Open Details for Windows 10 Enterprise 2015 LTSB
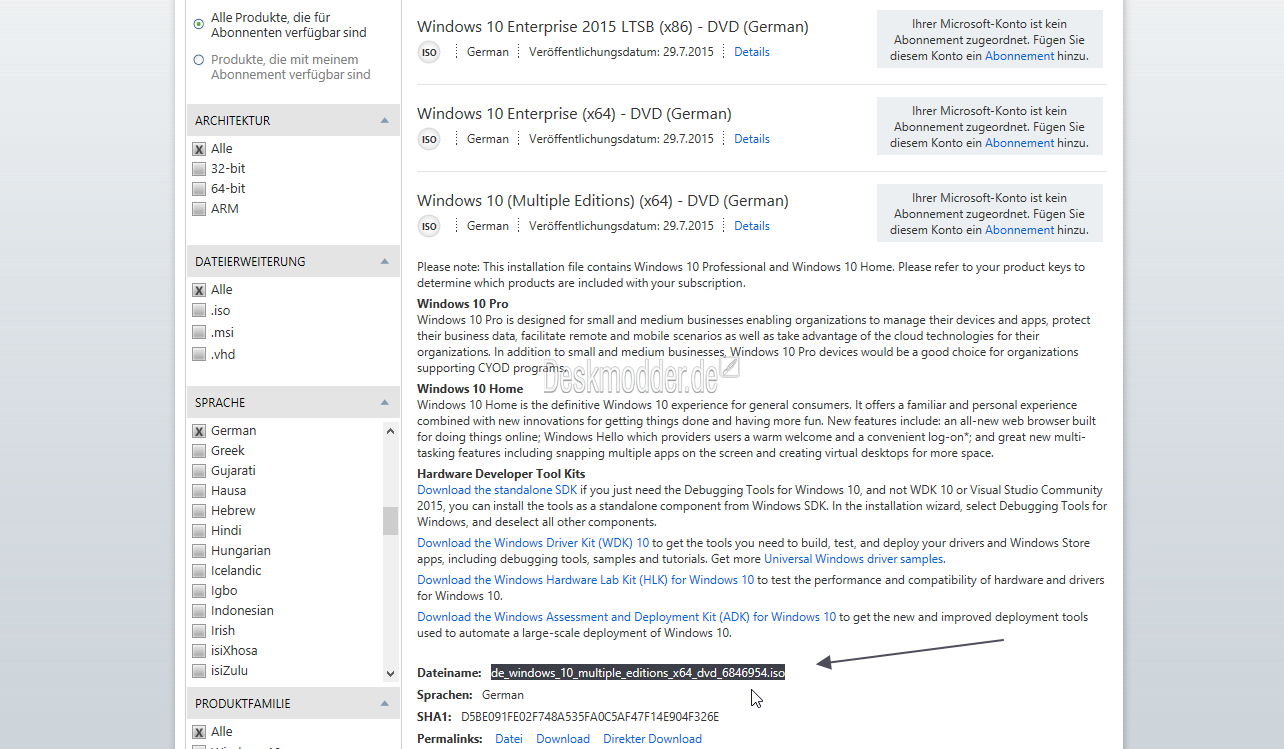The image size is (1284, 749). pyautogui.click(x=752, y=52)
